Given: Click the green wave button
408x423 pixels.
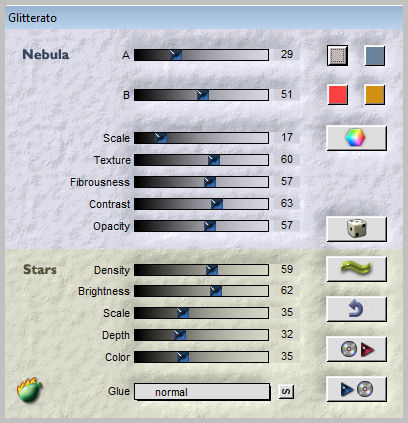Looking at the screenshot, I should 356,269.
